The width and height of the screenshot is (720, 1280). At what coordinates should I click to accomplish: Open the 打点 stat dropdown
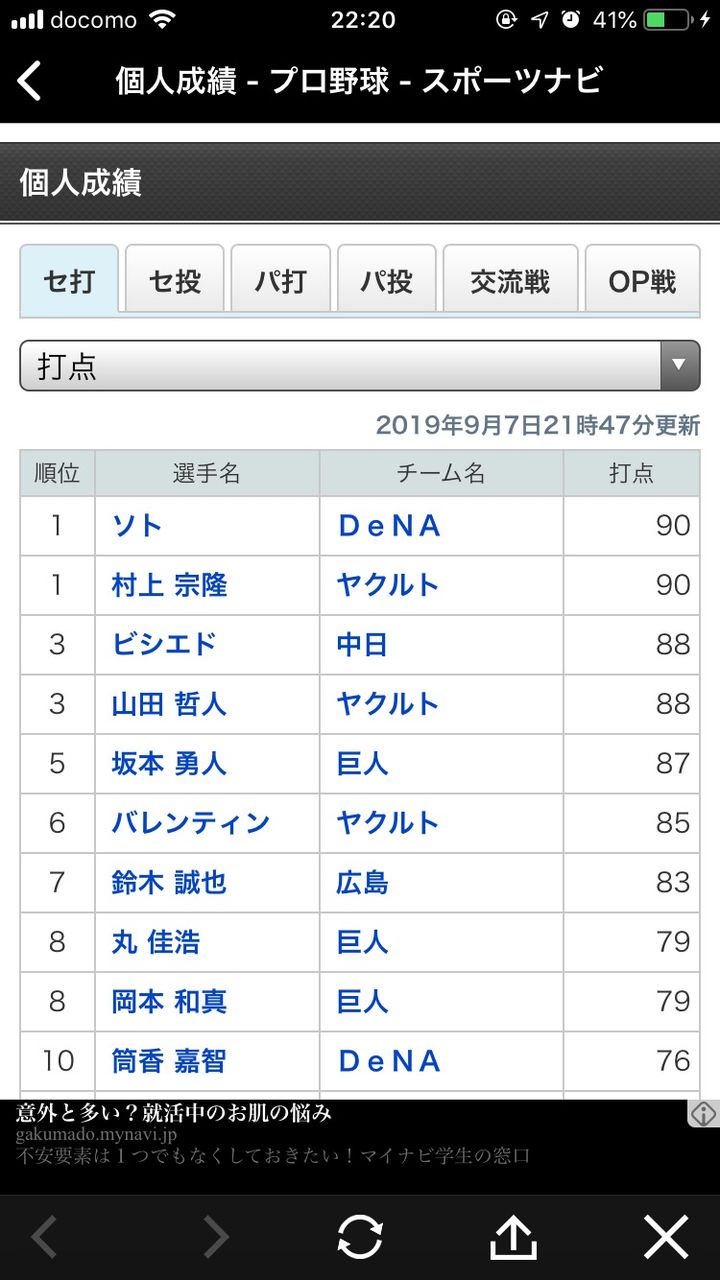tap(360, 366)
